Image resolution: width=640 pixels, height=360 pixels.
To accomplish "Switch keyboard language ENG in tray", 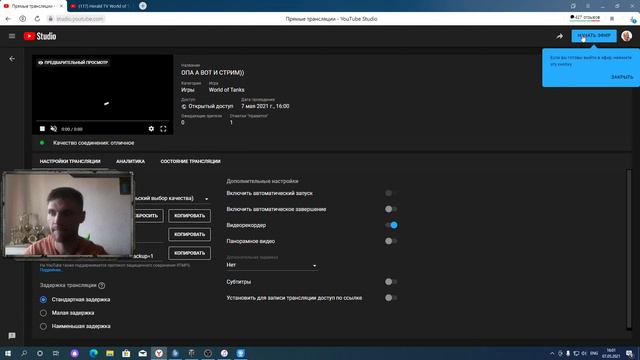I will point(594,353).
